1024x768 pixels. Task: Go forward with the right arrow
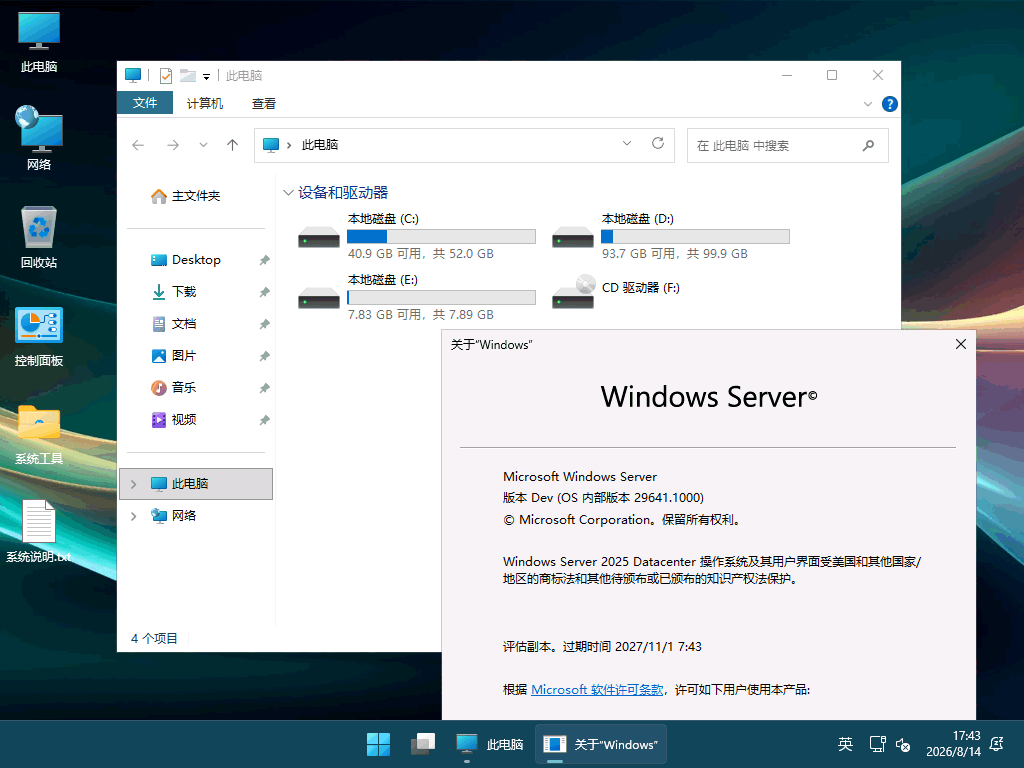(172, 145)
